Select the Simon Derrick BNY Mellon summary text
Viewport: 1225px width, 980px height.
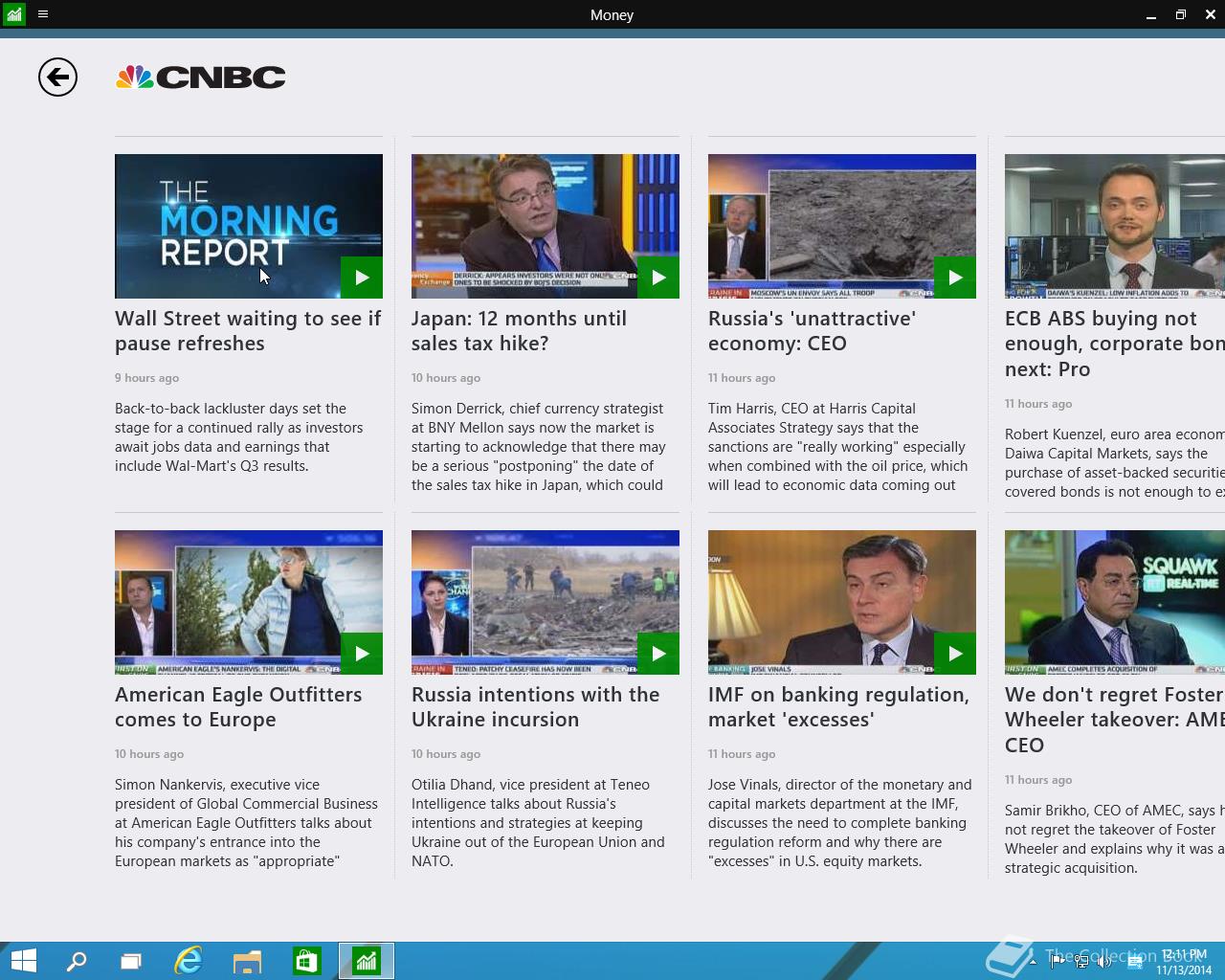pos(539,447)
